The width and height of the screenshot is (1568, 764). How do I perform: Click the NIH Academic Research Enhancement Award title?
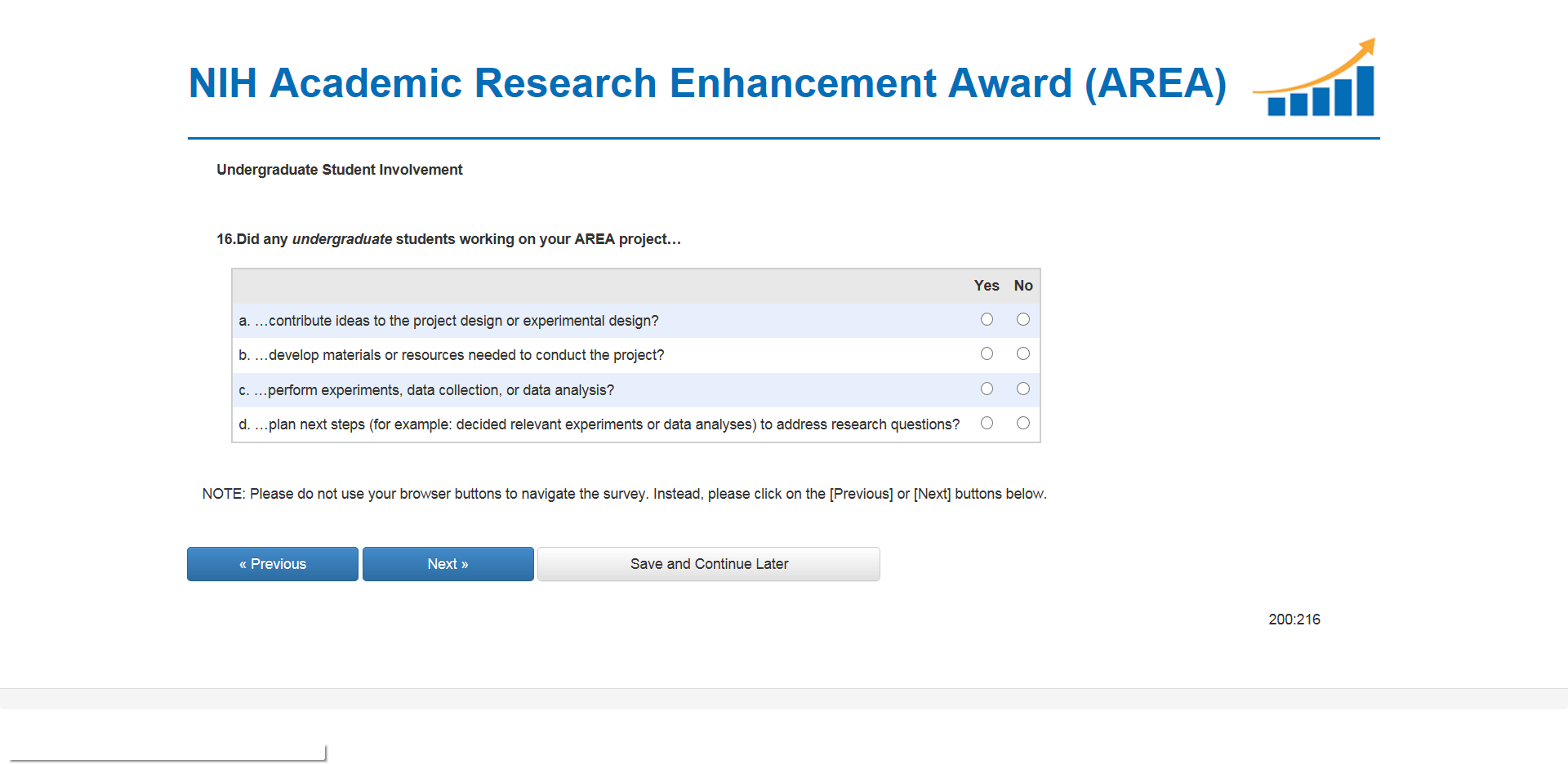point(707,83)
